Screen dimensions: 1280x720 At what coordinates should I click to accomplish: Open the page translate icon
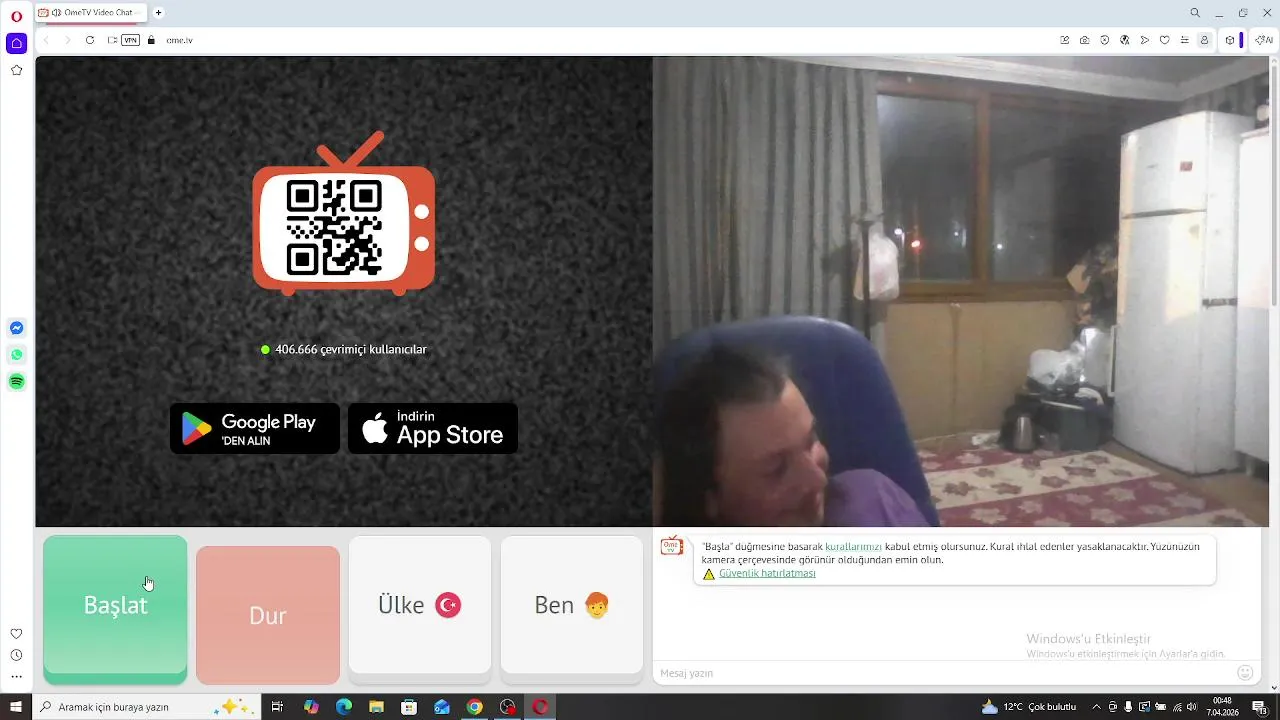[x=1125, y=40]
